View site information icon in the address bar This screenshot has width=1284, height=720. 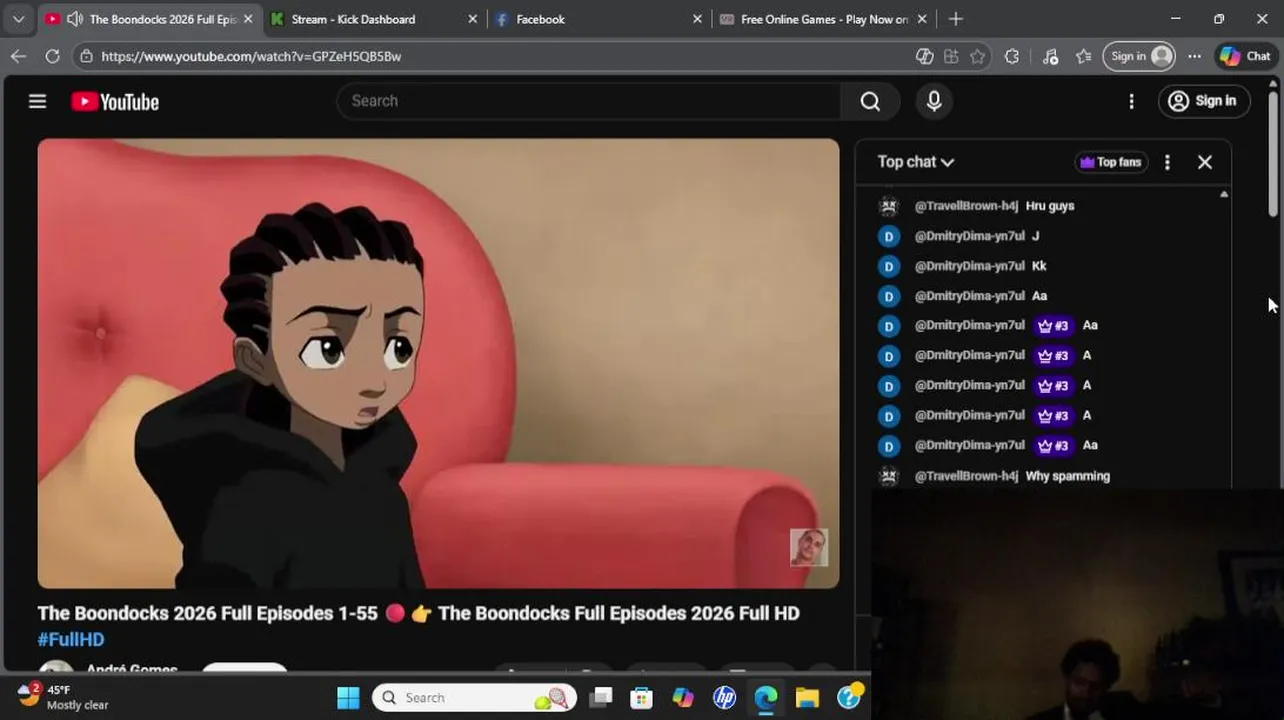pyautogui.click(x=86, y=56)
